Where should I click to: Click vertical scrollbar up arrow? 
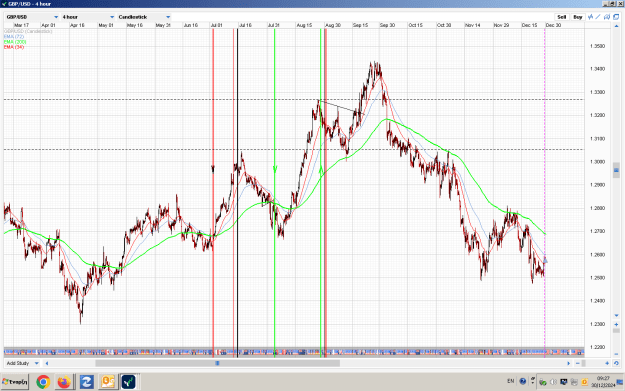(x=616, y=26)
